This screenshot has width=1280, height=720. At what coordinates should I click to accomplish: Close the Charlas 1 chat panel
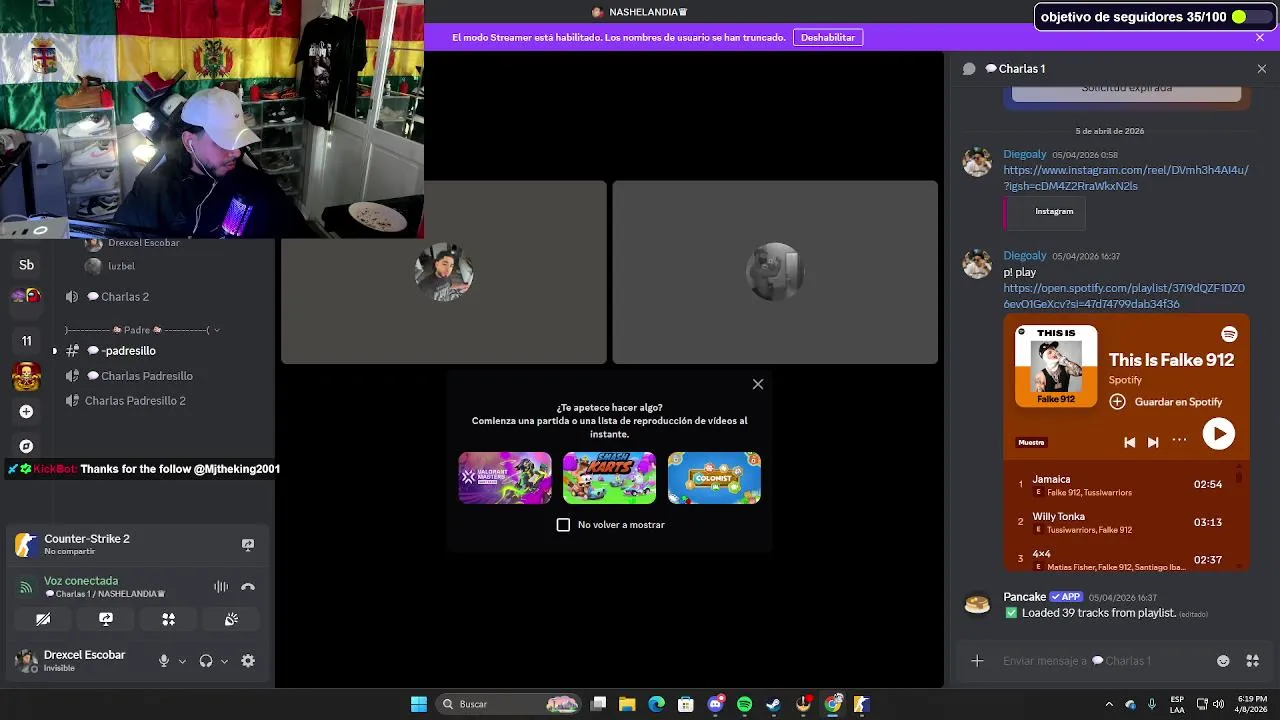coord(1262,69)
